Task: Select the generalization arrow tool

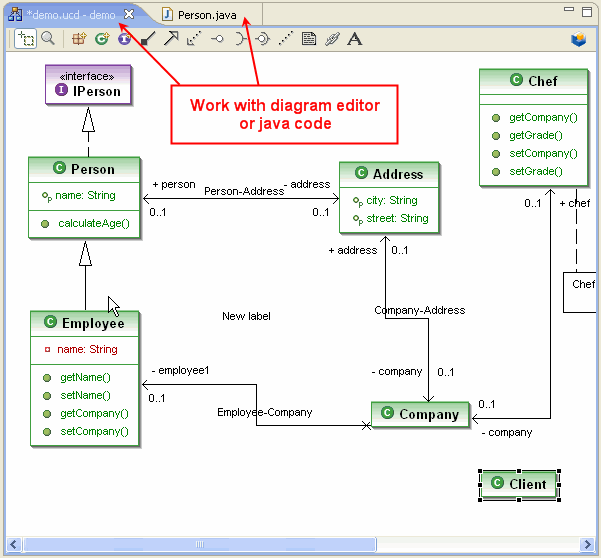Action: point(171,39)
